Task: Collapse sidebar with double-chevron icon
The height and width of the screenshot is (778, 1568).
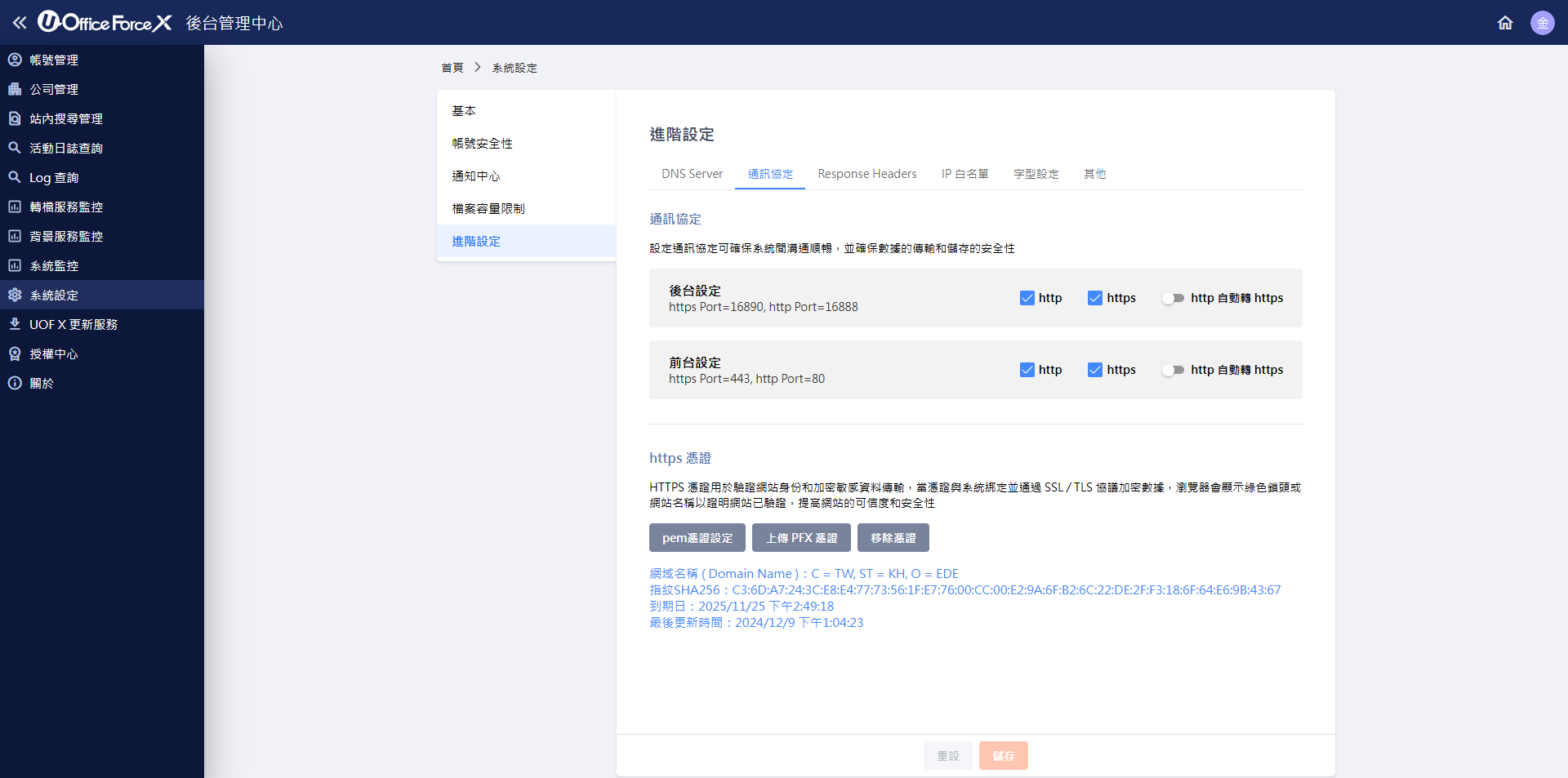Action: (x=20, y=23)
